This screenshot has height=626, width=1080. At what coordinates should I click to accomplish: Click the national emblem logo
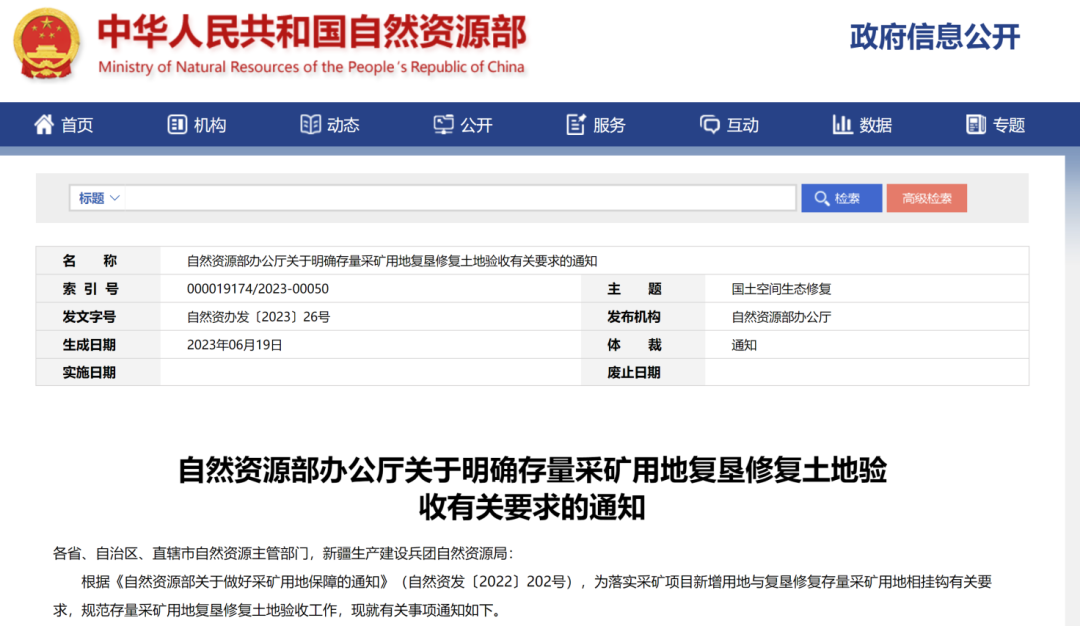click(48, 44)
